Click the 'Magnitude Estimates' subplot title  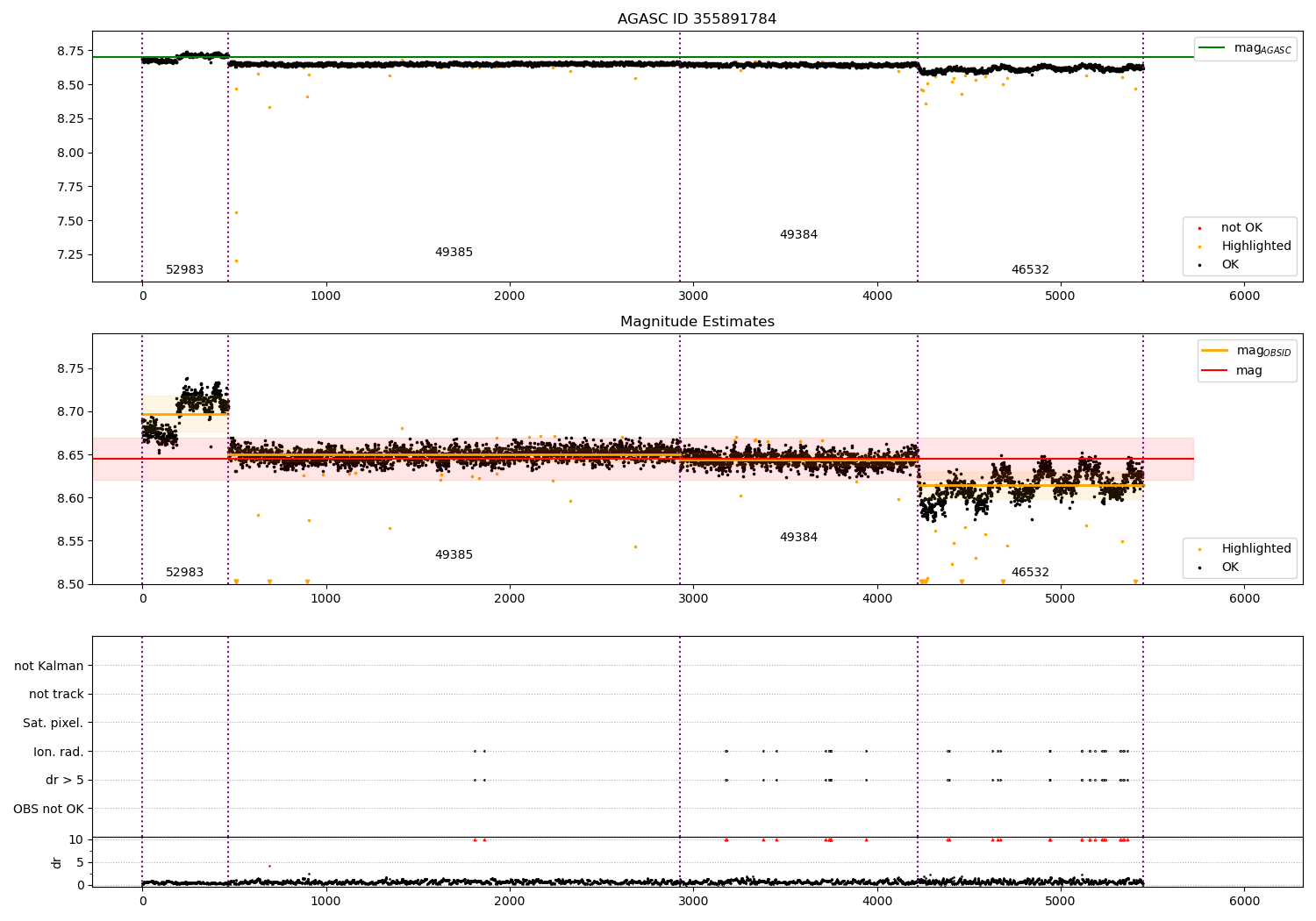tap(697, 322)
